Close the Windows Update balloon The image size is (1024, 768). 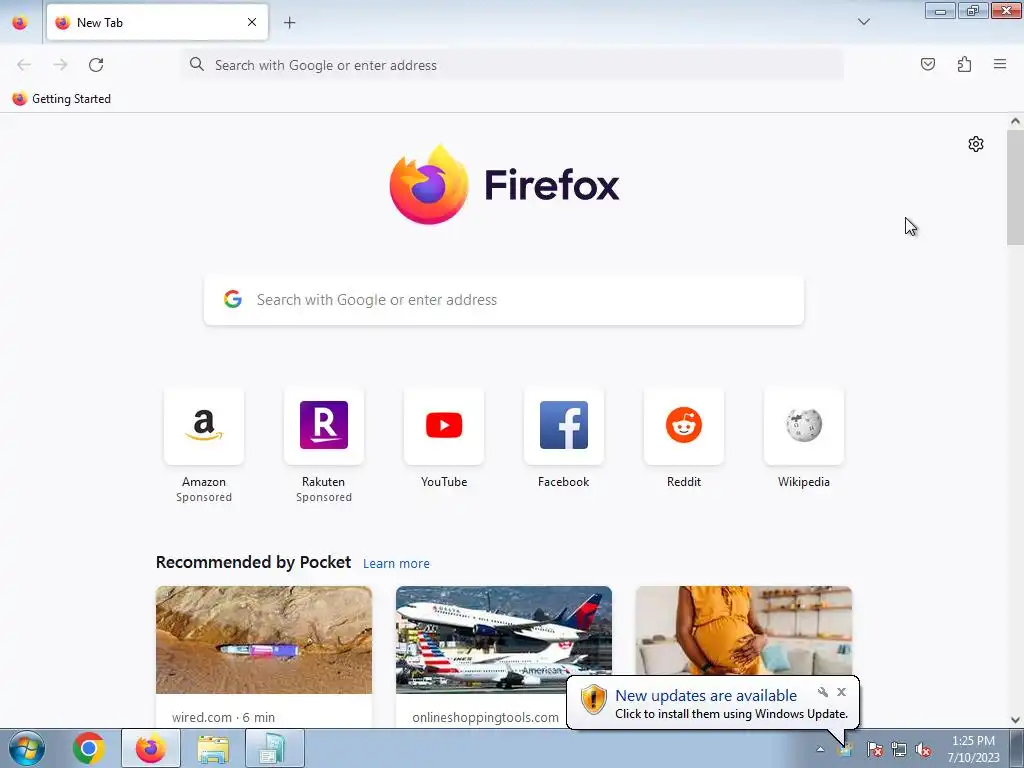click(x=841, y=692)
